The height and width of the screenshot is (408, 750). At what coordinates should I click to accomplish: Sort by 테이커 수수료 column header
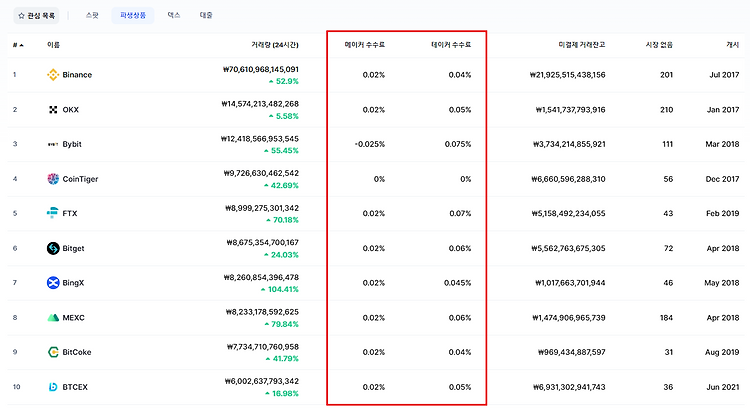(451, 45)
